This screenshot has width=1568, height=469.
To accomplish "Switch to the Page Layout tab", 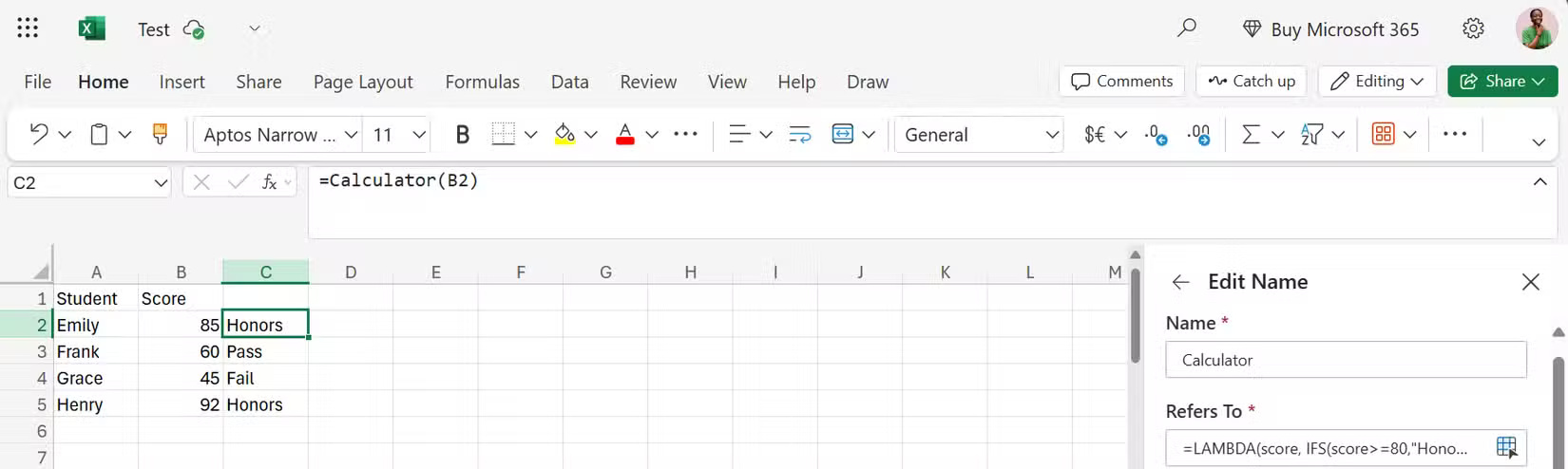I will (x=363, y=82).
